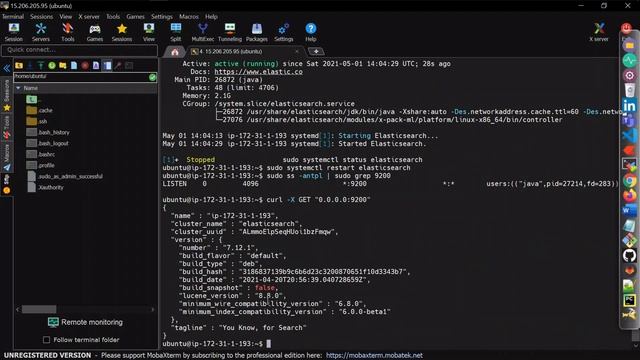Open the View menu
The width and height of the screenshot is (640, 360).
tap(66, 17)
